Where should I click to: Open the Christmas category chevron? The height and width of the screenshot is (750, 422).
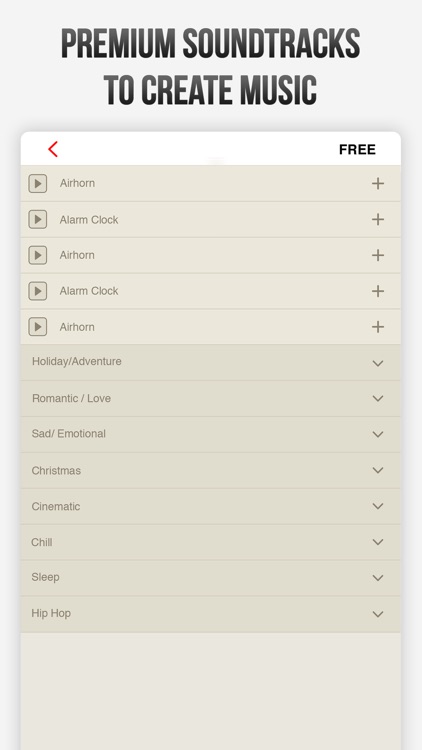pos(378,471)
